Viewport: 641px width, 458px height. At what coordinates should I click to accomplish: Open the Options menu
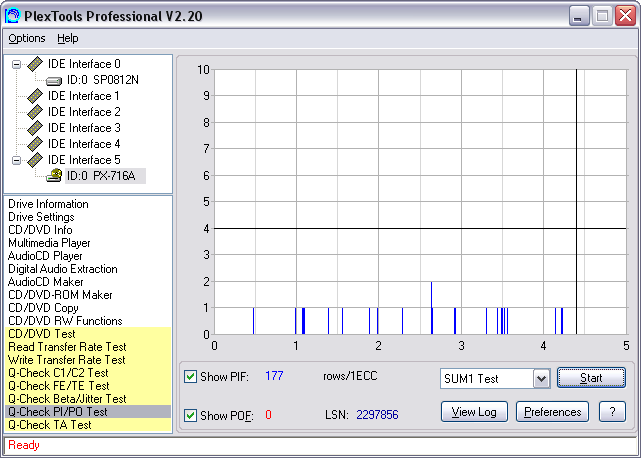point(27,38)
